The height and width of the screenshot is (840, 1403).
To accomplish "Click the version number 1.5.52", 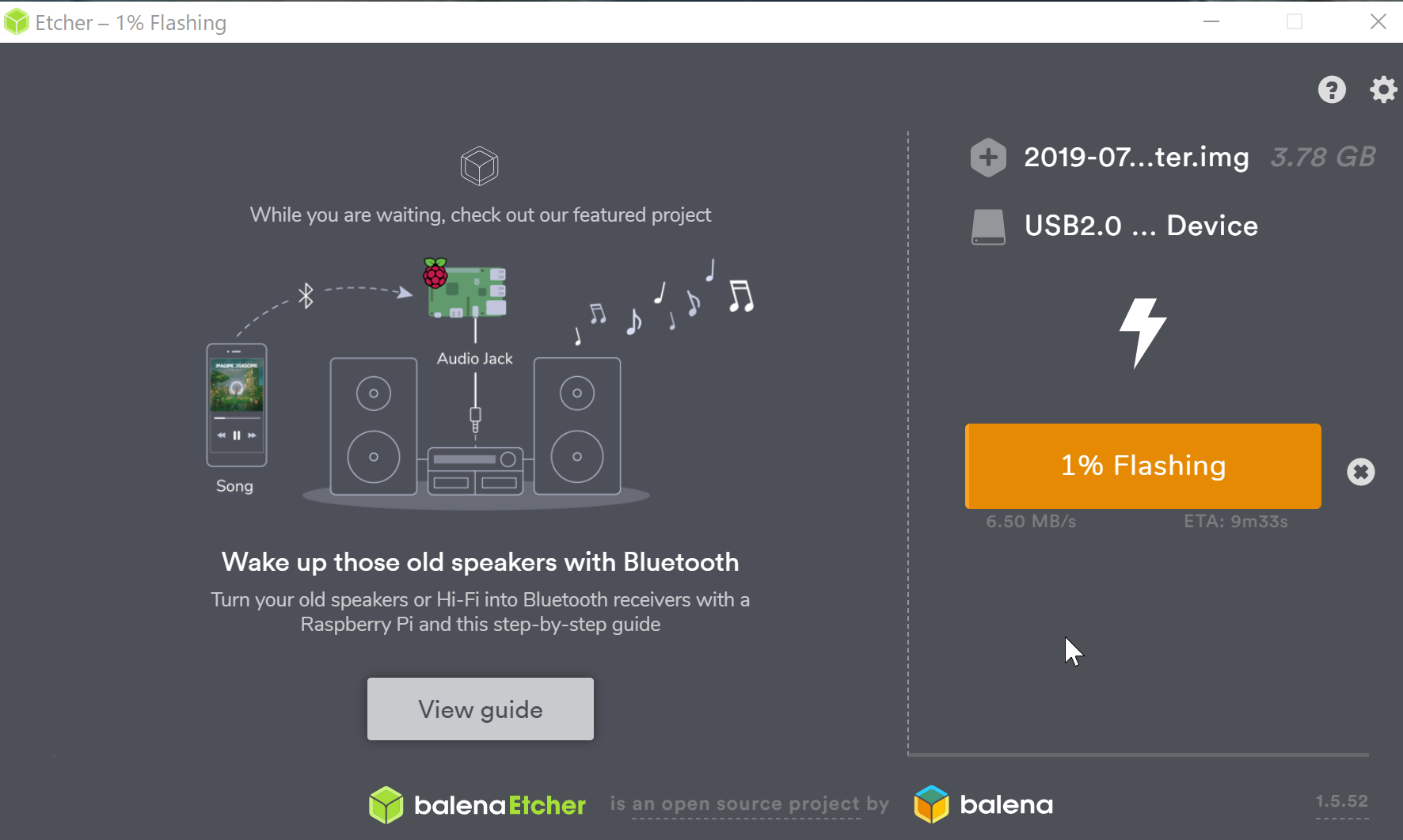I will click(x=1341, y=801).
